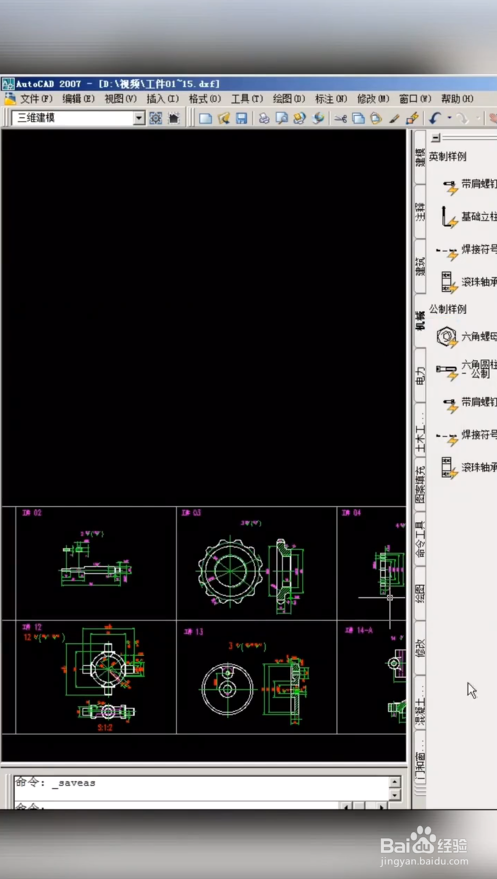Select the 六角螺母 hex nut tool
This screenshot has height=879, width=497.
pos(466,337)
